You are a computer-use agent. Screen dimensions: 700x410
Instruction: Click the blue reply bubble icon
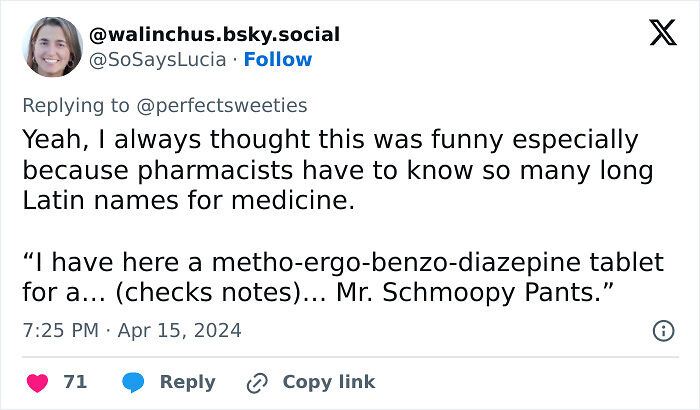click(132, 382)
